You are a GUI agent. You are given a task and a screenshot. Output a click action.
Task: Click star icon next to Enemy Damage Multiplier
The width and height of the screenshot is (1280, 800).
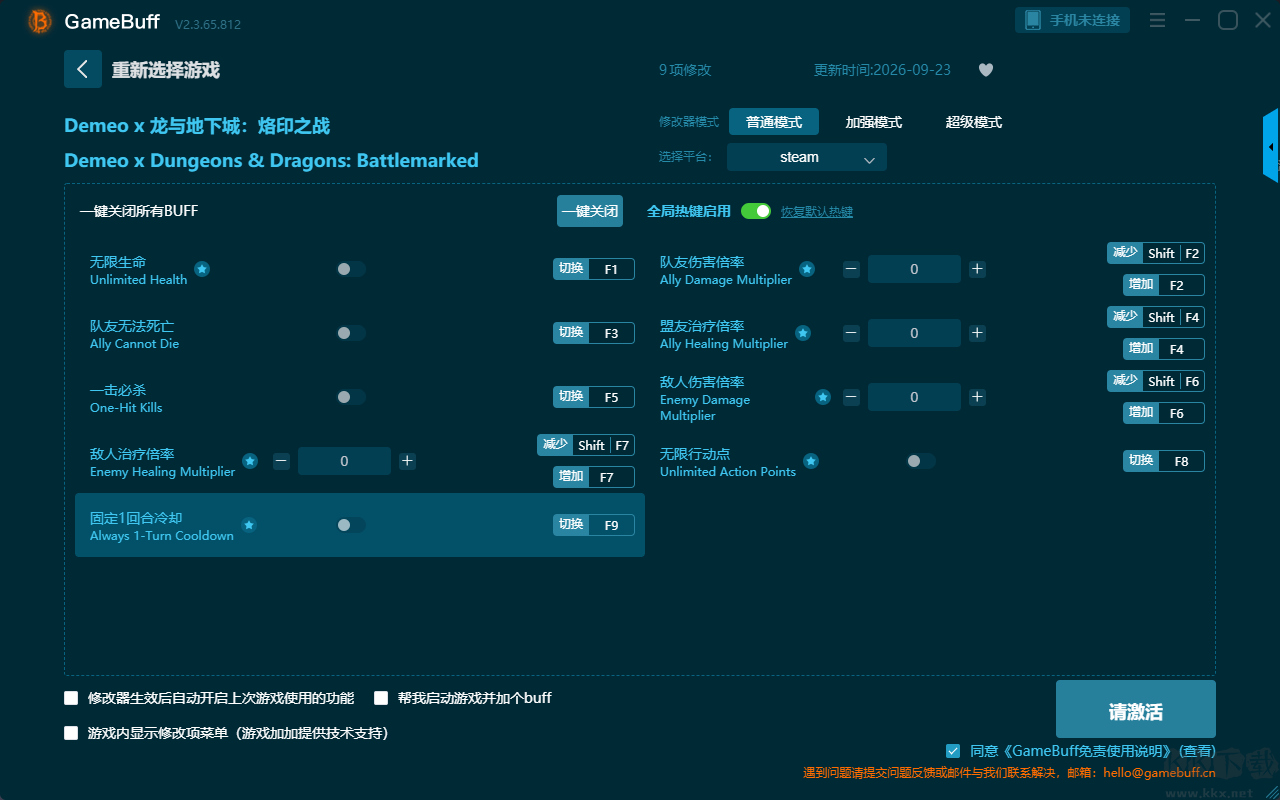click(823, 397)
